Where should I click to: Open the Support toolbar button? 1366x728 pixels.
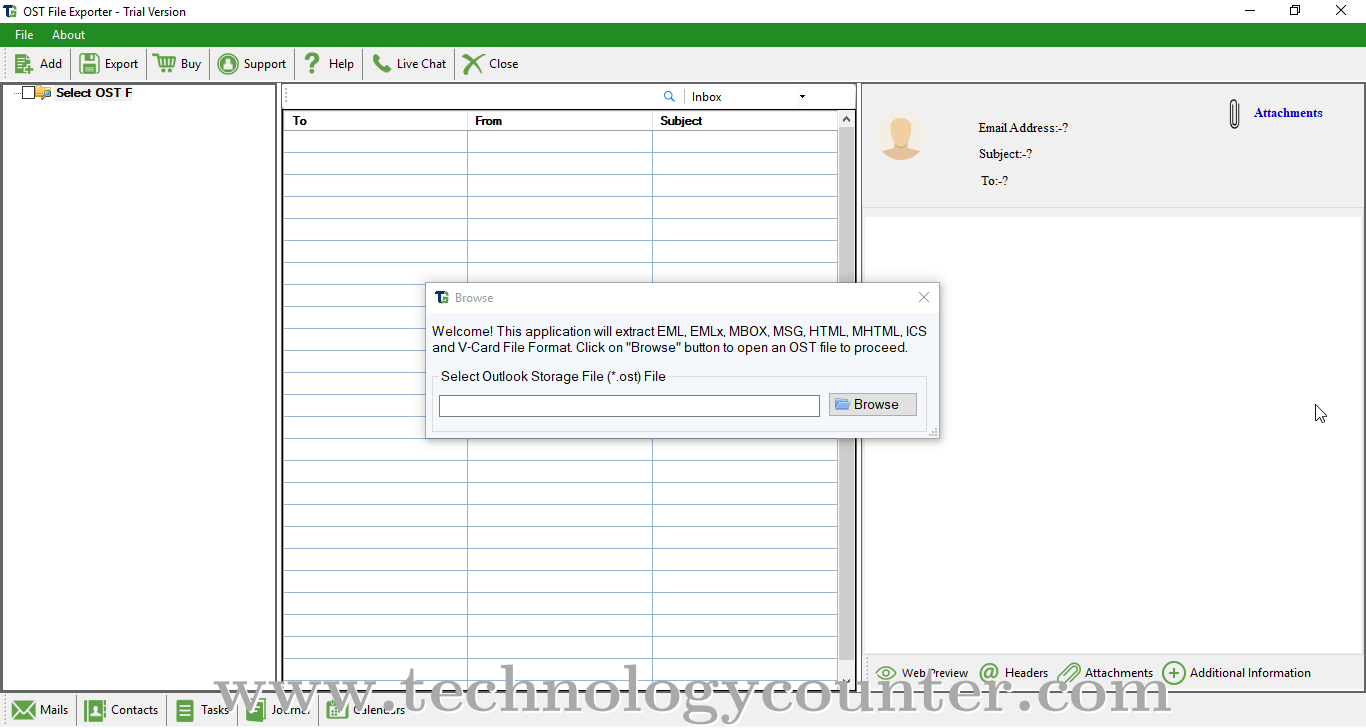coord(252,64)
